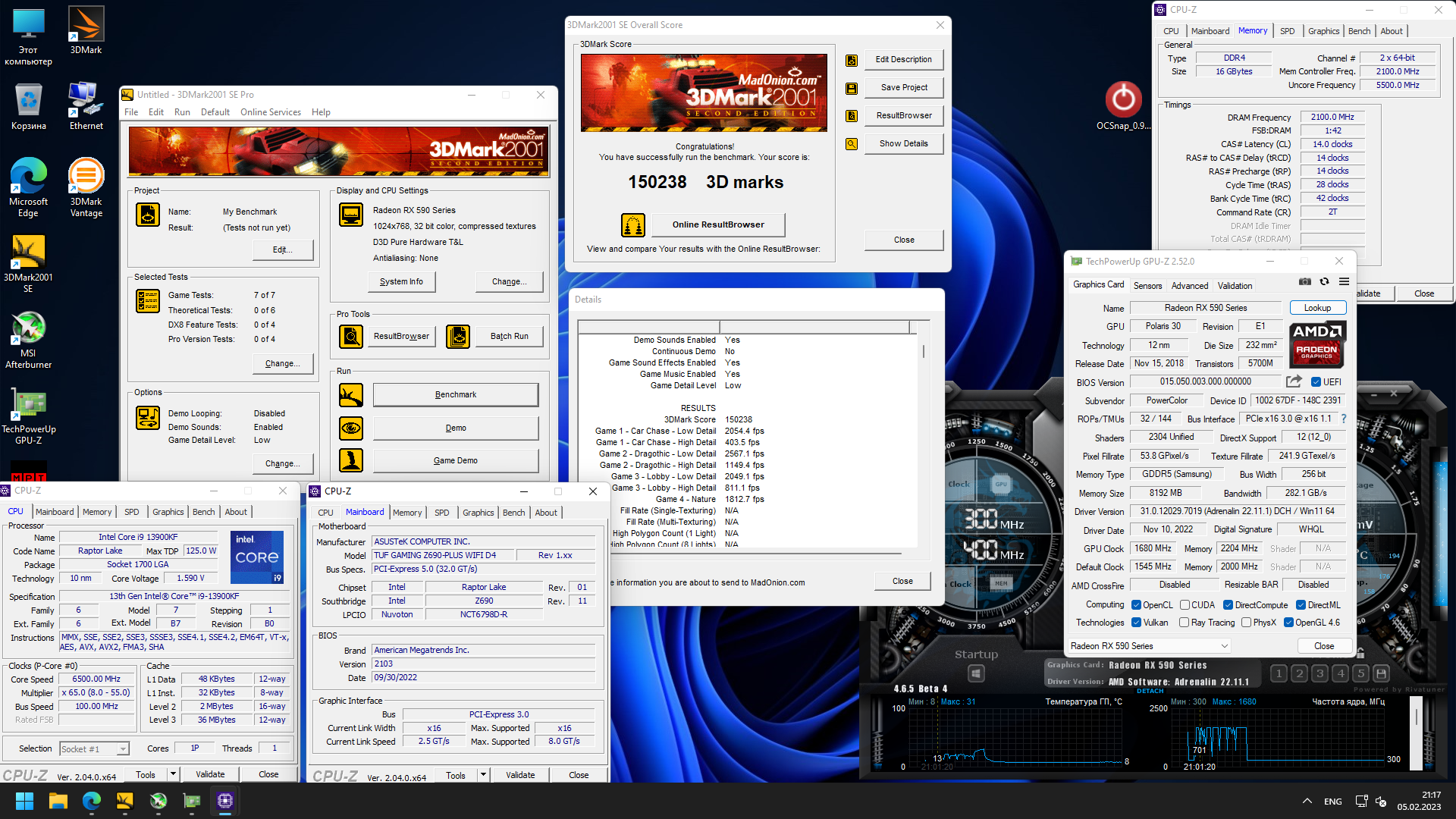
Task: Open the SPD tab in the CPU-Z Memory window
Action: [1287, 31]
